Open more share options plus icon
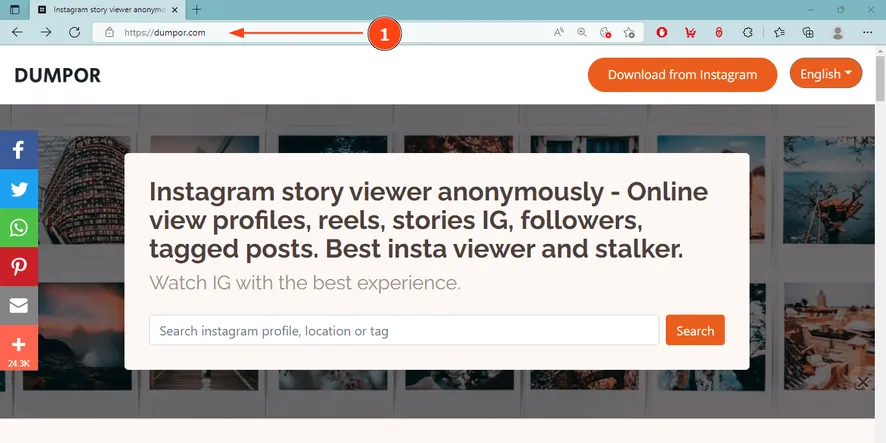The height and width of the screenshot is (443, 886). [x=19, y=348]
